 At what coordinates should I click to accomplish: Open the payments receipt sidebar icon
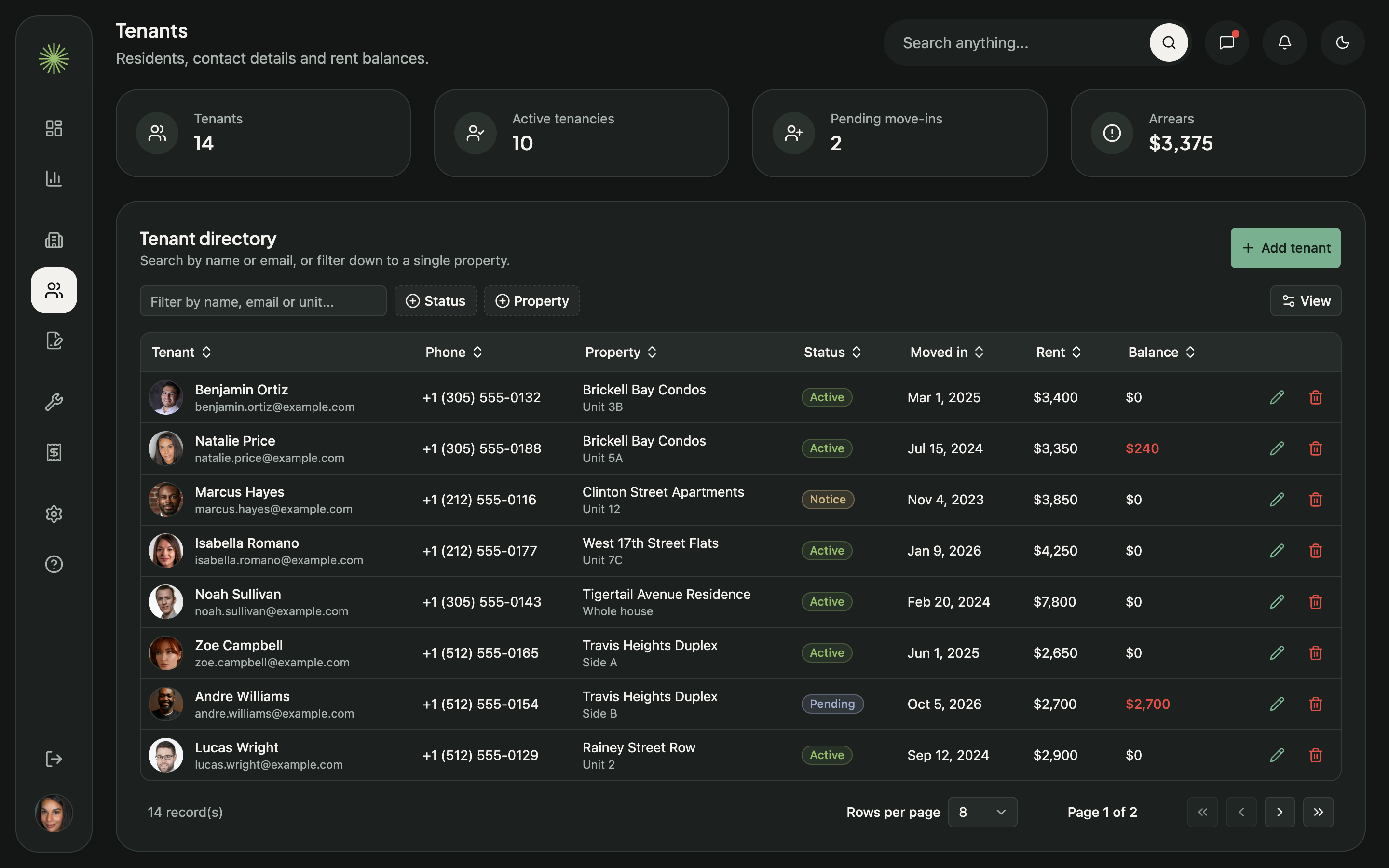54,452
